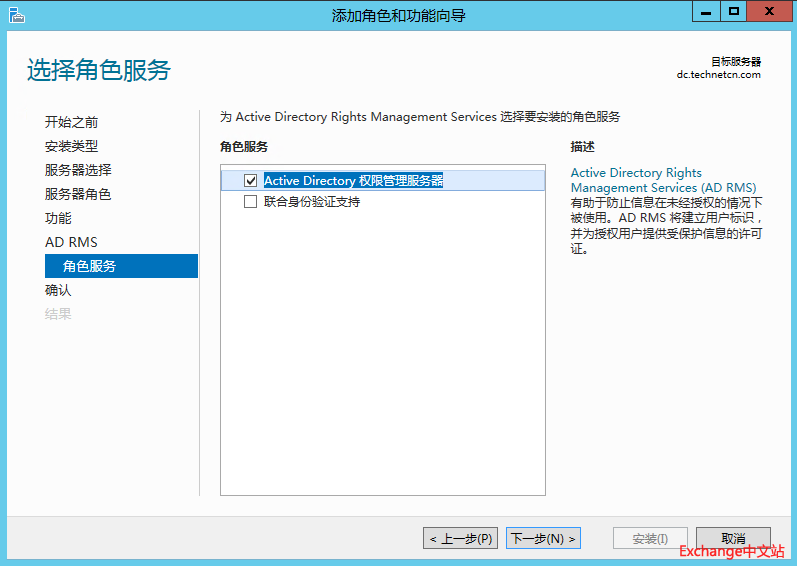Go to the 开始之前 step
Image resolution: width=797 pixels, height=566 pixels.
pos(71,122)
